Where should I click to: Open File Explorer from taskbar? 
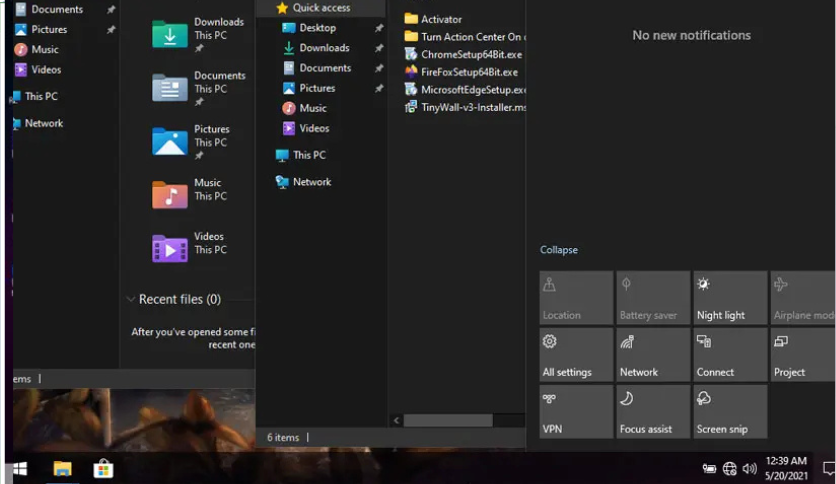coord(62,469)
